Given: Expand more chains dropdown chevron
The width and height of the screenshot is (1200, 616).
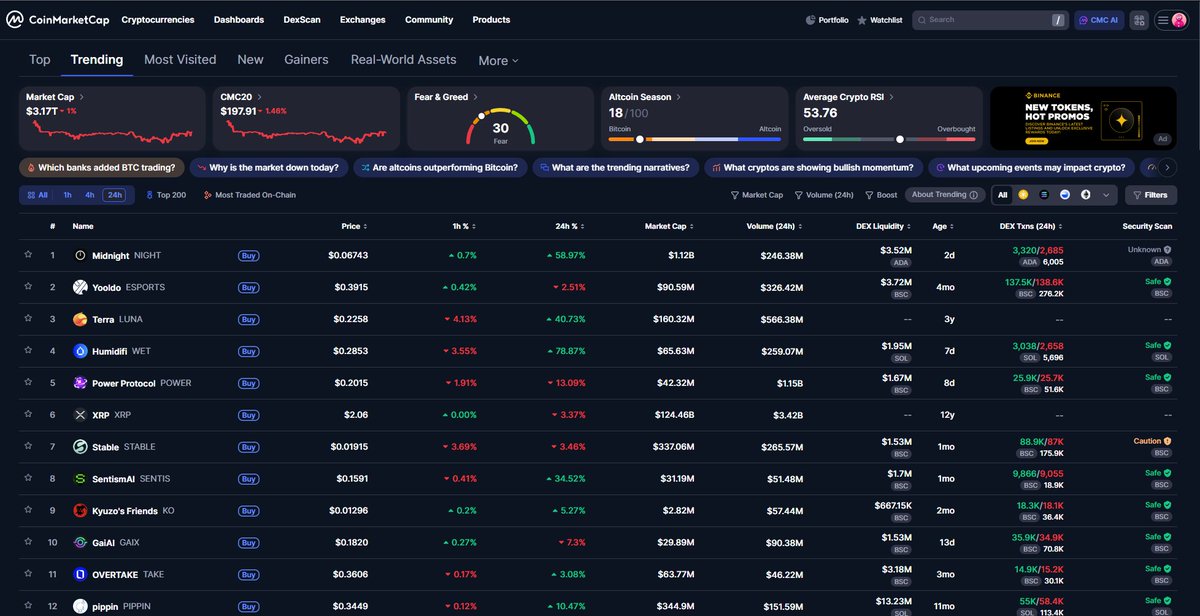Looking at the screenshot, I should [x=1106, y=195].
